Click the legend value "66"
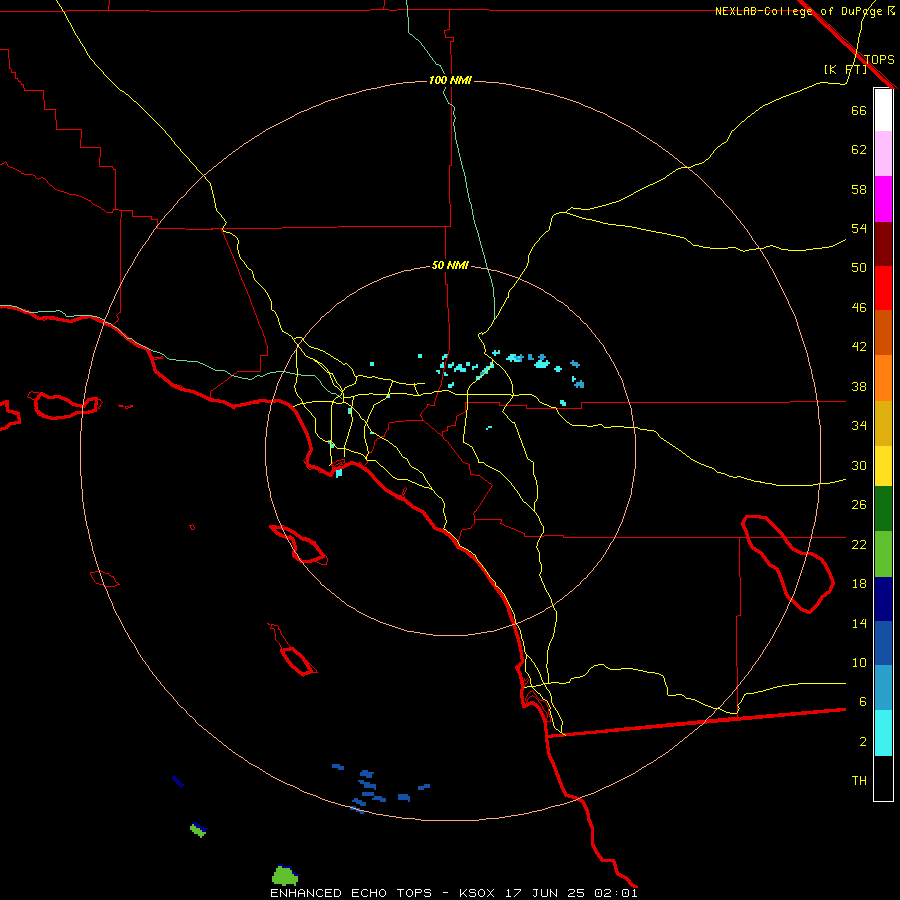The image size is (900, 900). pyautogui.click(x=859, y=111)
